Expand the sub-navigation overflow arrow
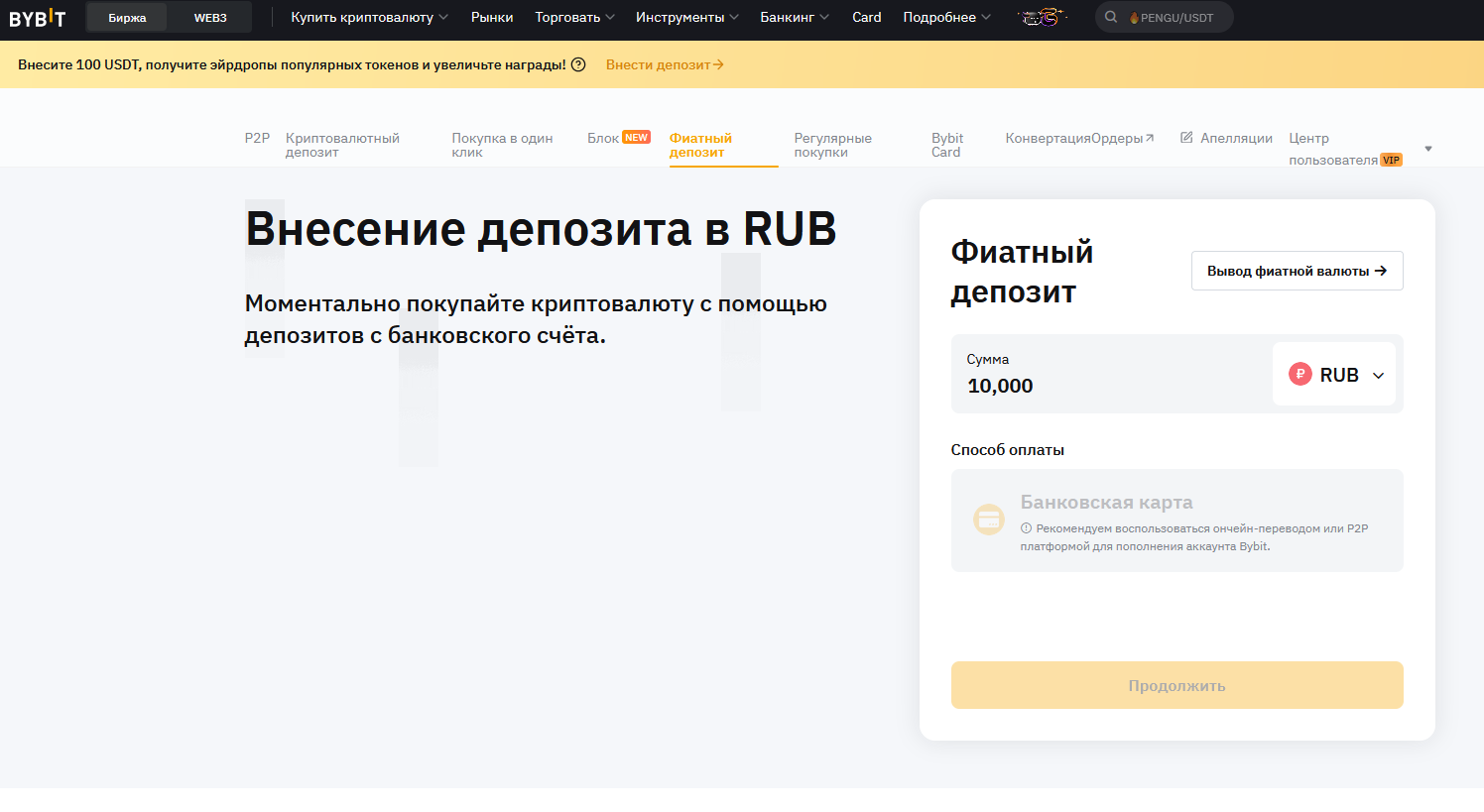Viewport: 1484px width, 812px height. [x=1428, y=149]
